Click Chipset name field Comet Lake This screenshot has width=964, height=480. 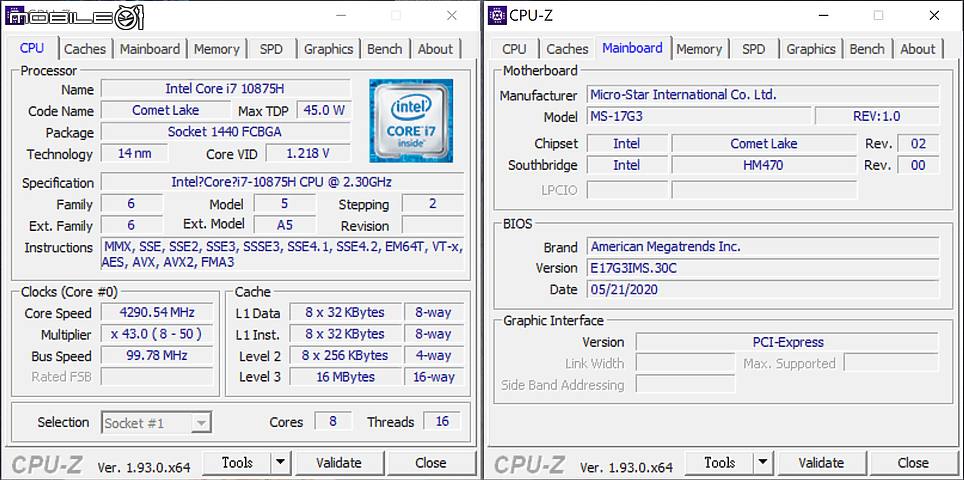(x=764, y=144)
